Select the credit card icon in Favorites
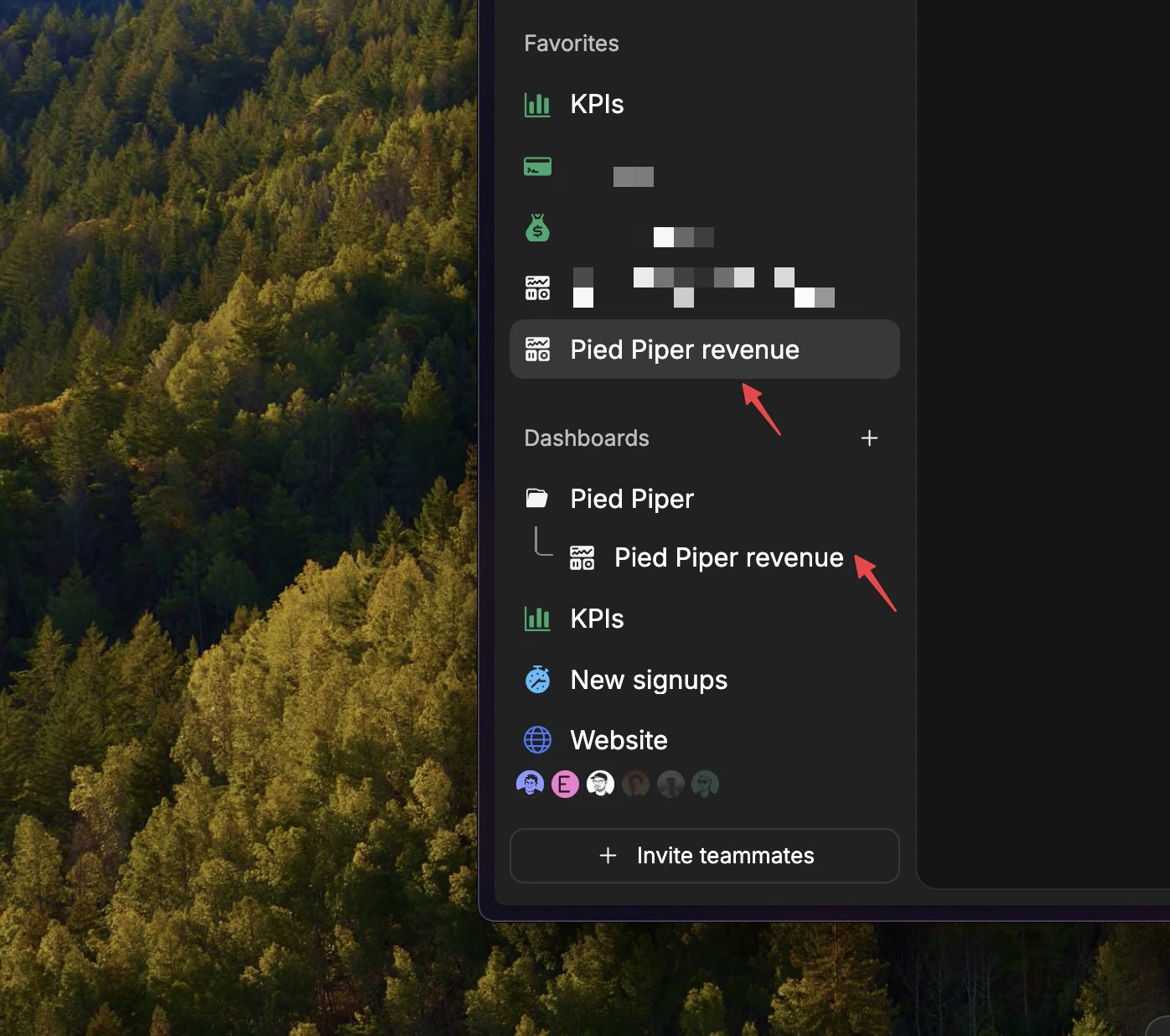The image size is (1170, 1036). pos(537,167)
